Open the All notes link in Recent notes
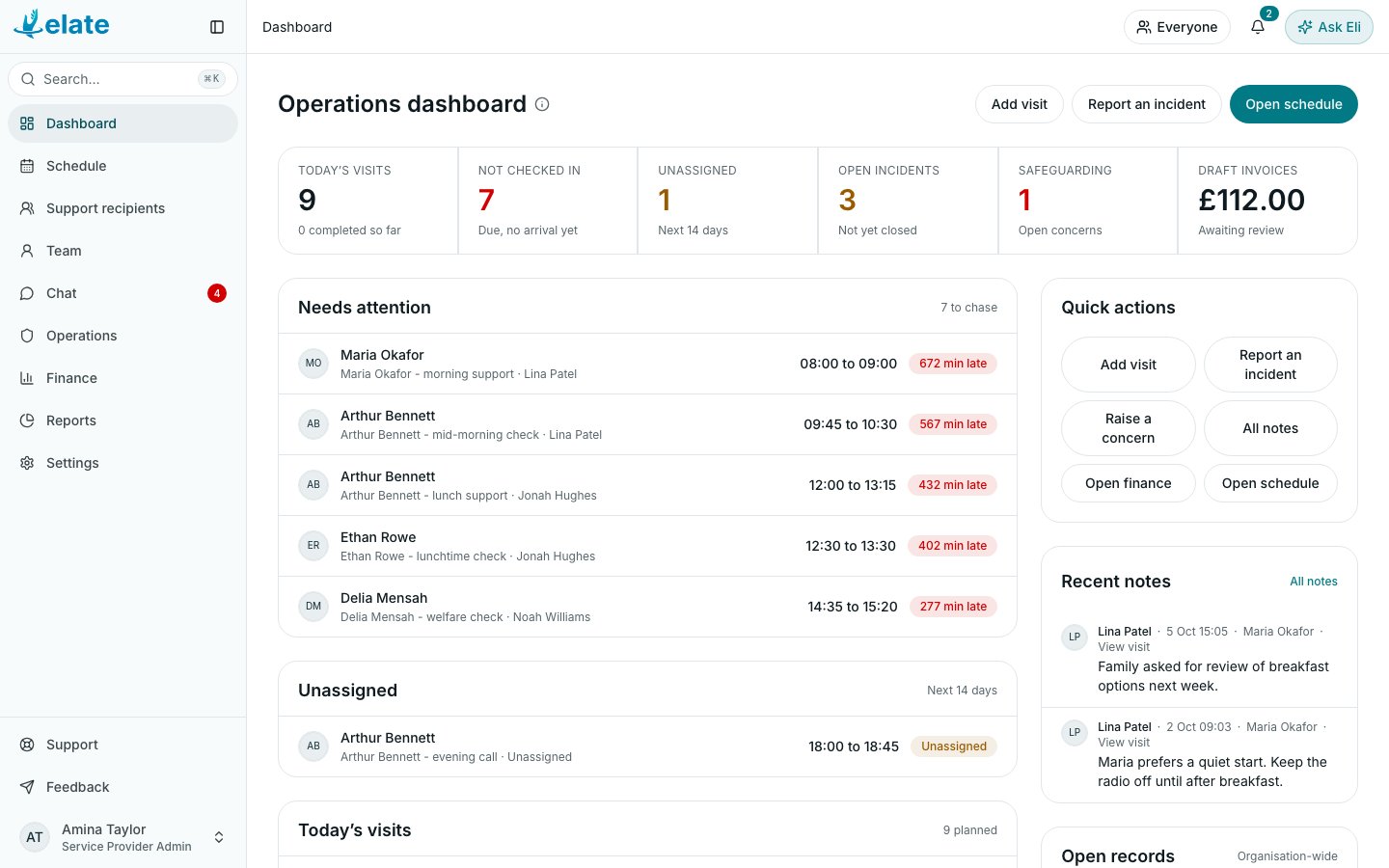1389x868 pixels. tap(1313, 582)
